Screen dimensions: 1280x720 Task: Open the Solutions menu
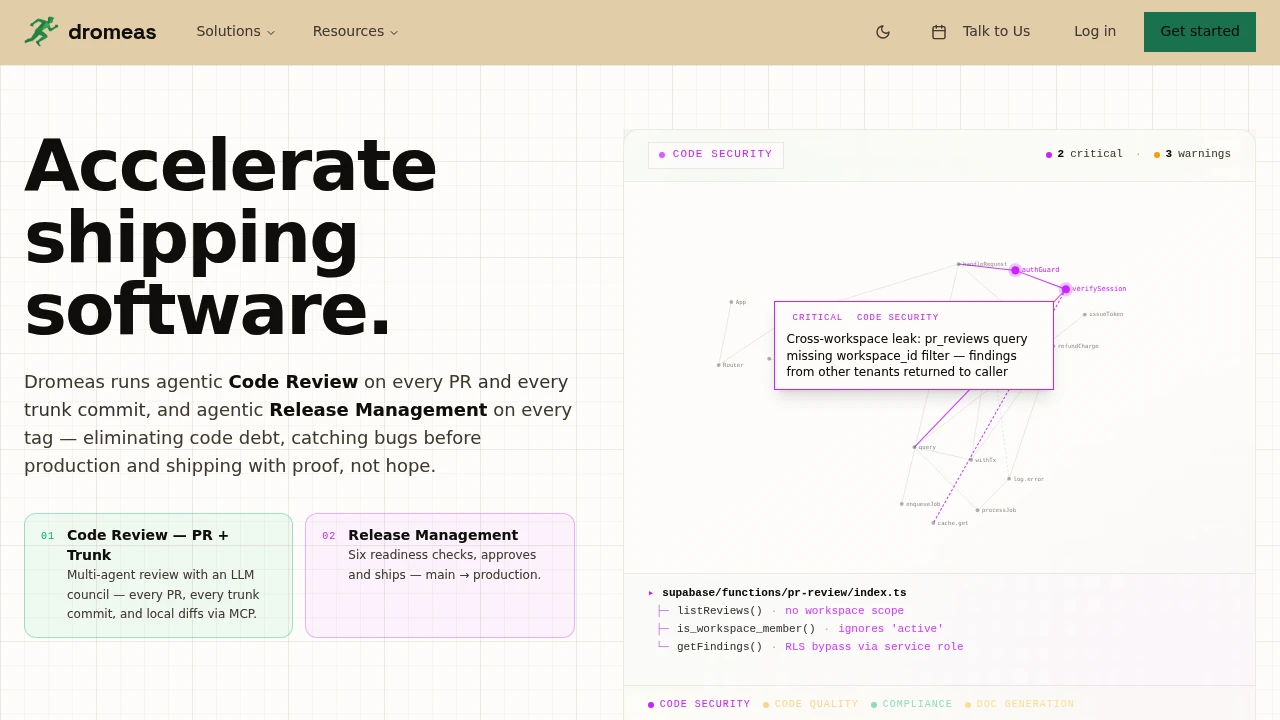[x=236, y=32]
